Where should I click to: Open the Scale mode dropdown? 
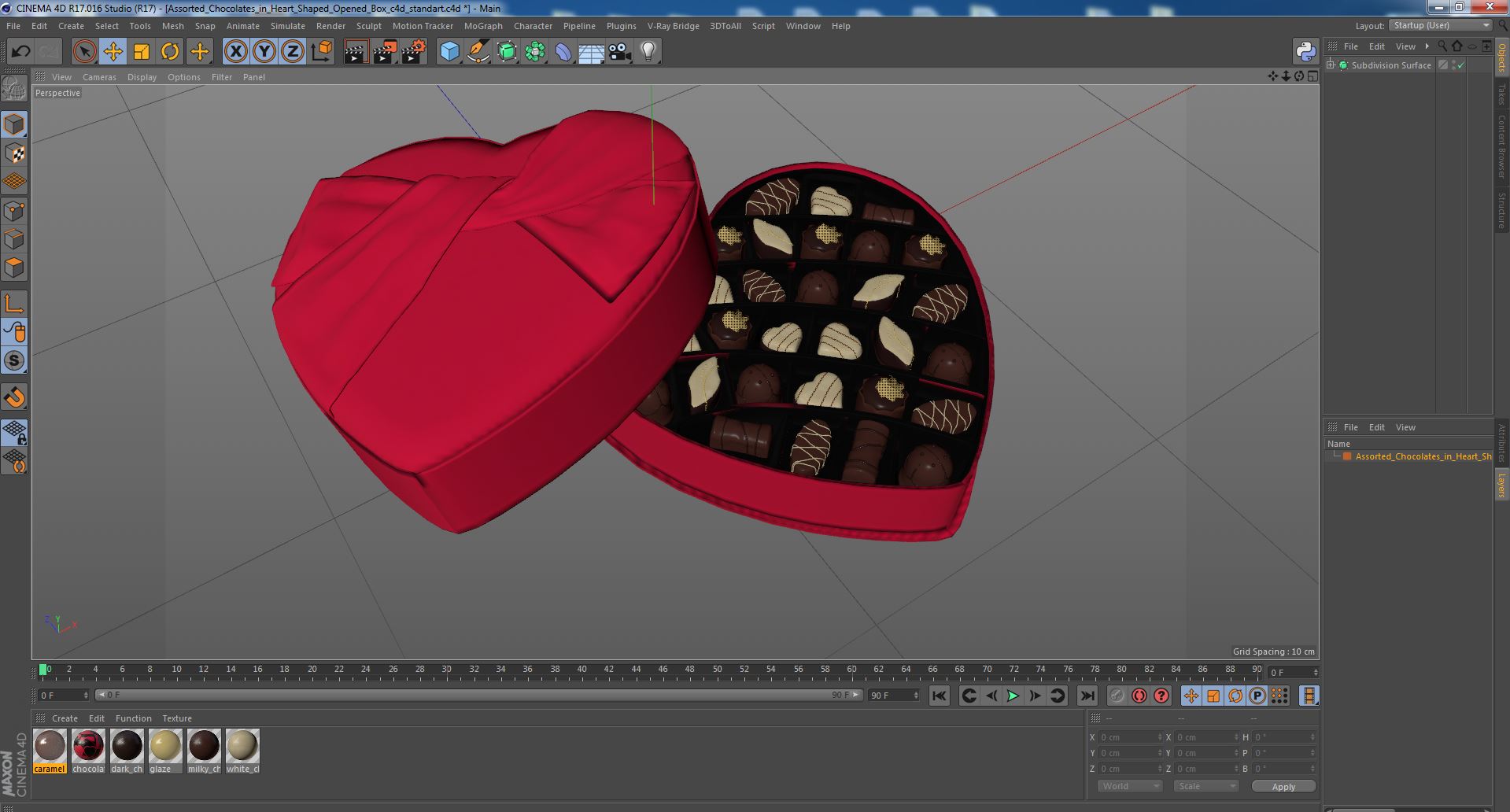(1205, 786)
